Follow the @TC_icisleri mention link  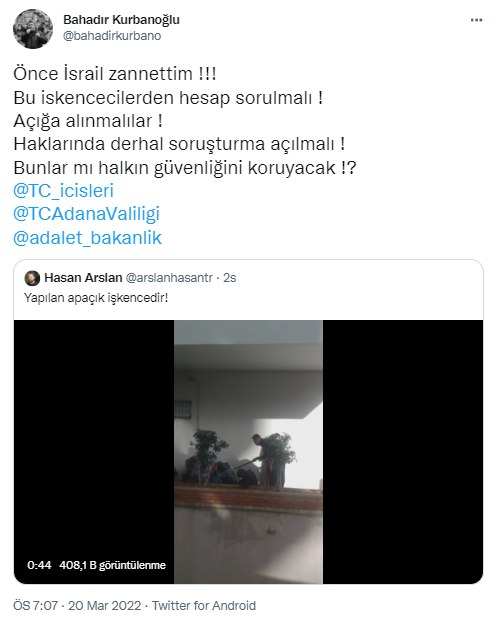[64, 191]
